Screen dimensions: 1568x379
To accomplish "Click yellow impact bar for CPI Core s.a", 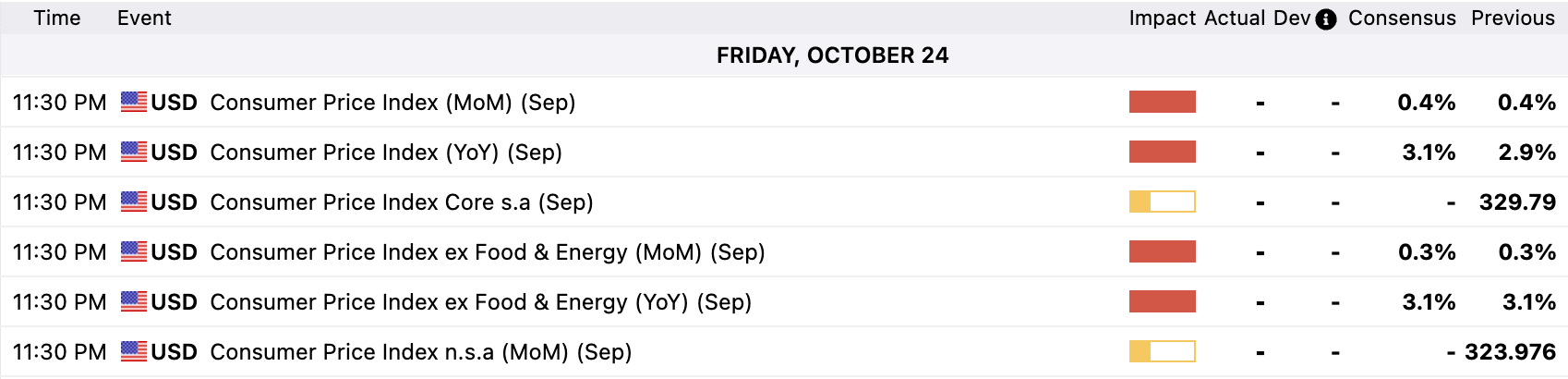I will pos(1162,202).
